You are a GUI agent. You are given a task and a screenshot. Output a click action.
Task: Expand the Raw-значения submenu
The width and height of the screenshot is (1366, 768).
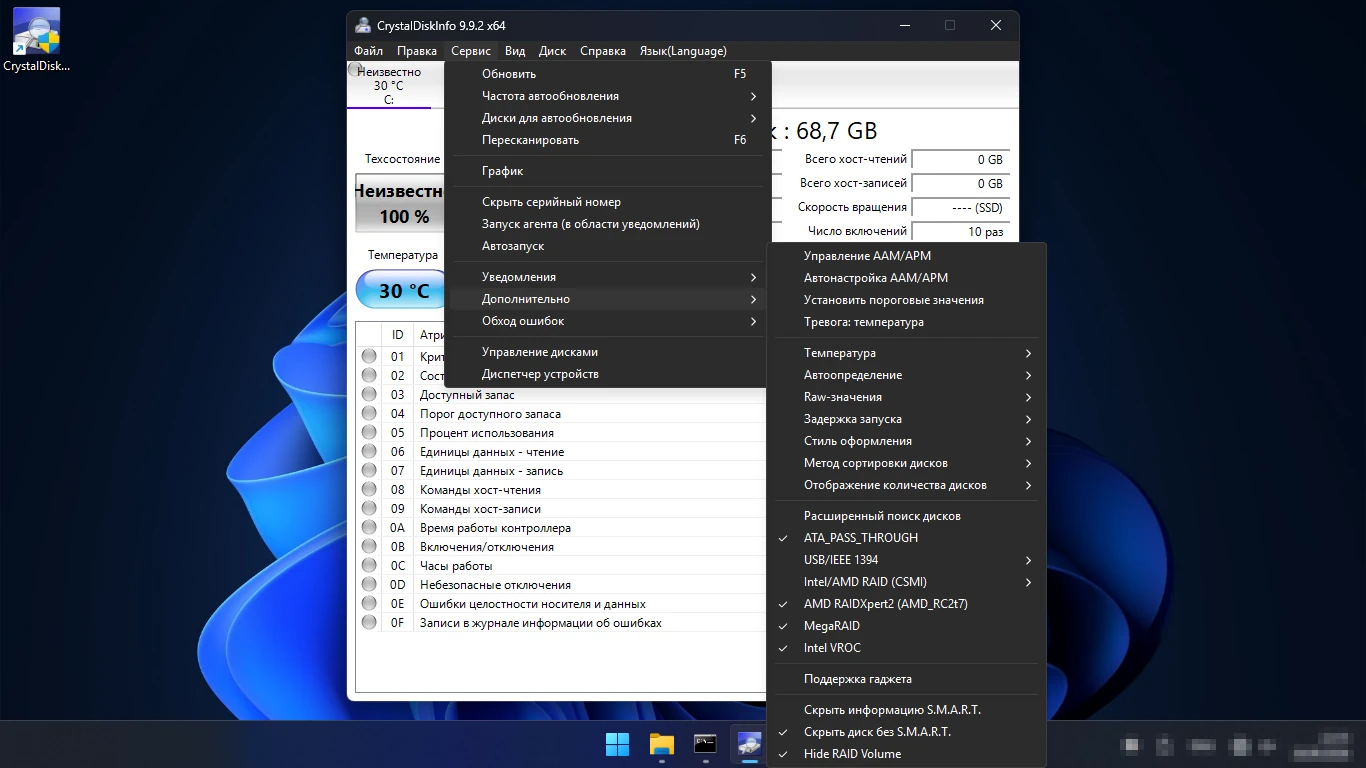tap(906, 397)
